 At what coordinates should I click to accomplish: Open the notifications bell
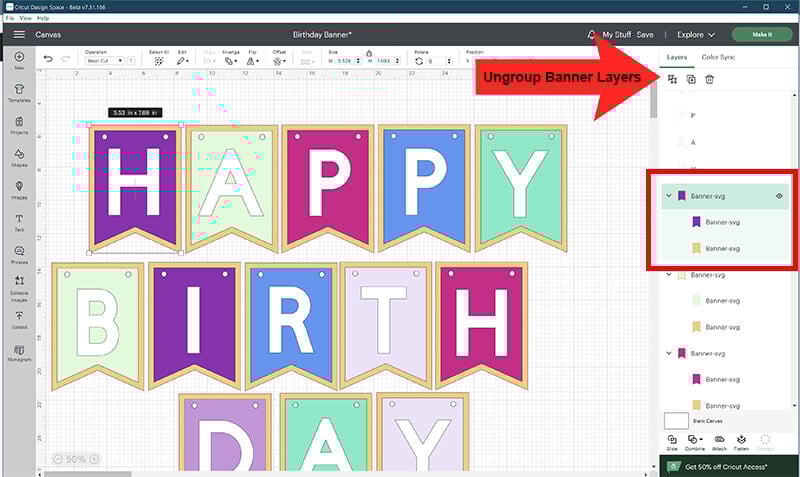click(591, 35)
